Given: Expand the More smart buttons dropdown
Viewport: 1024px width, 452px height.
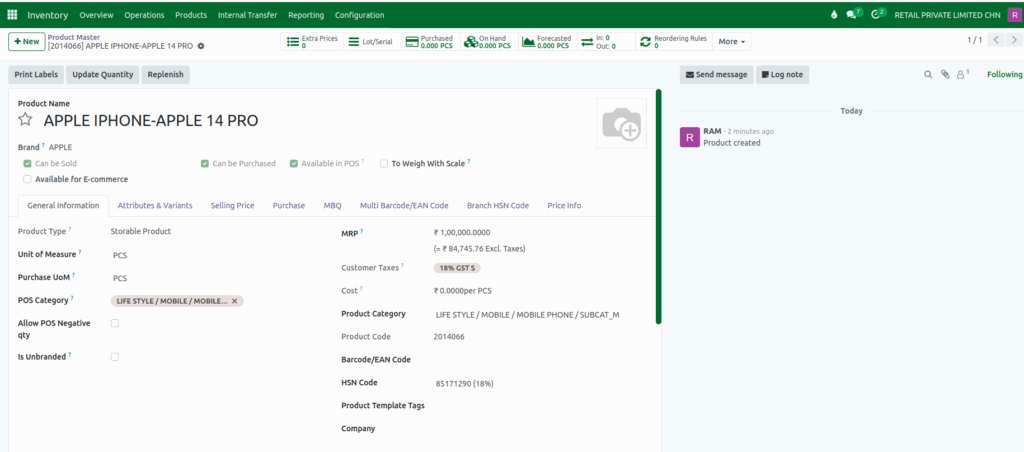Looking at the screenshot, I should click(x=732, y=42).
